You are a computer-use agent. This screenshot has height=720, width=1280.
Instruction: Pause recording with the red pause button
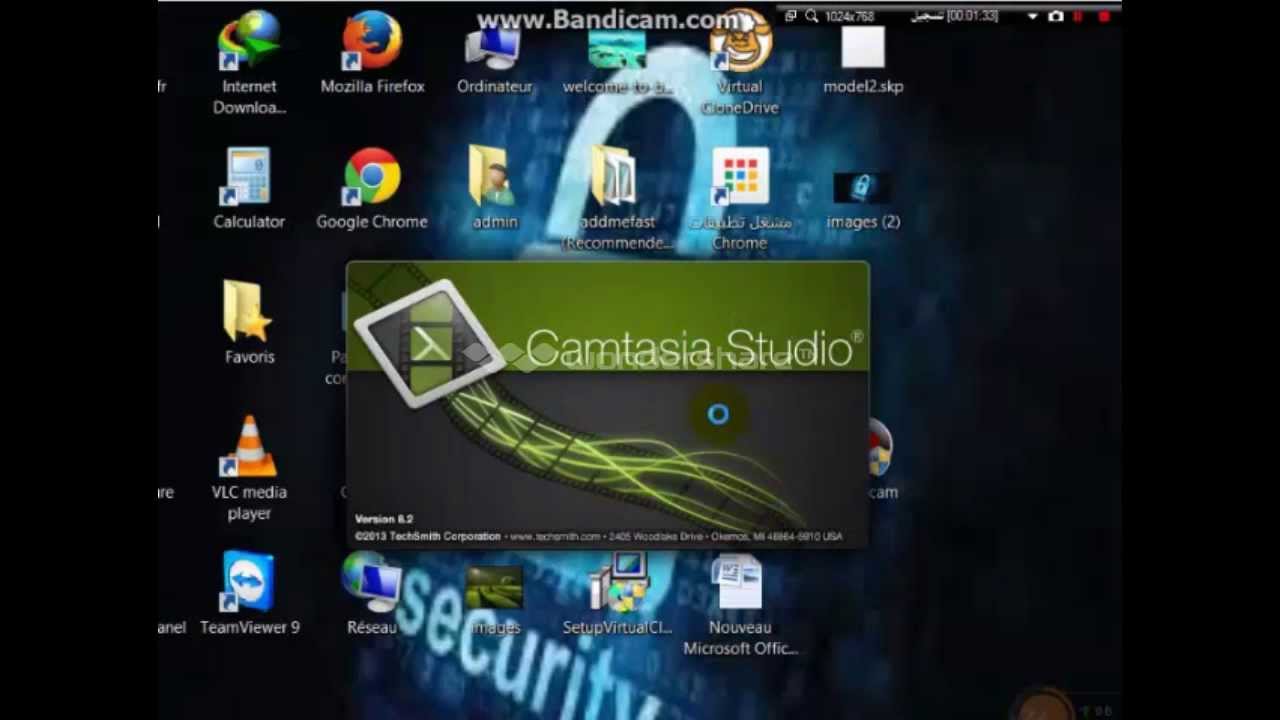1079,17
